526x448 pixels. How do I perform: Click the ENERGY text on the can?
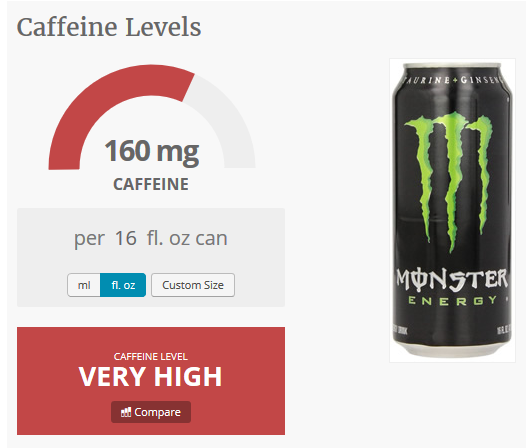tap(452, 300)
